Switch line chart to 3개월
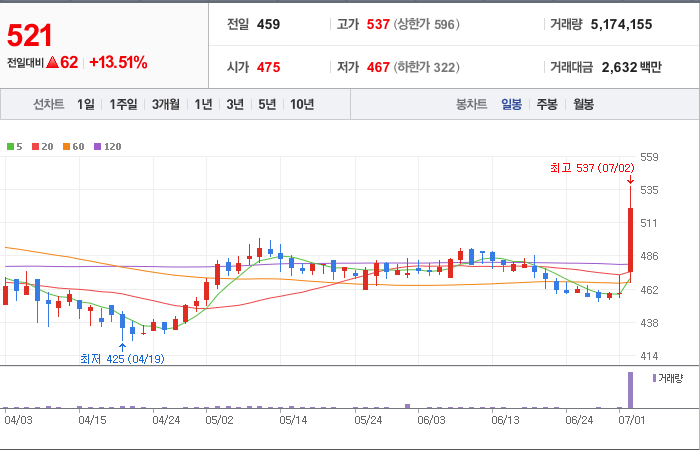Image resolution: width=700 pixels, height=450 pixels. 166,104
